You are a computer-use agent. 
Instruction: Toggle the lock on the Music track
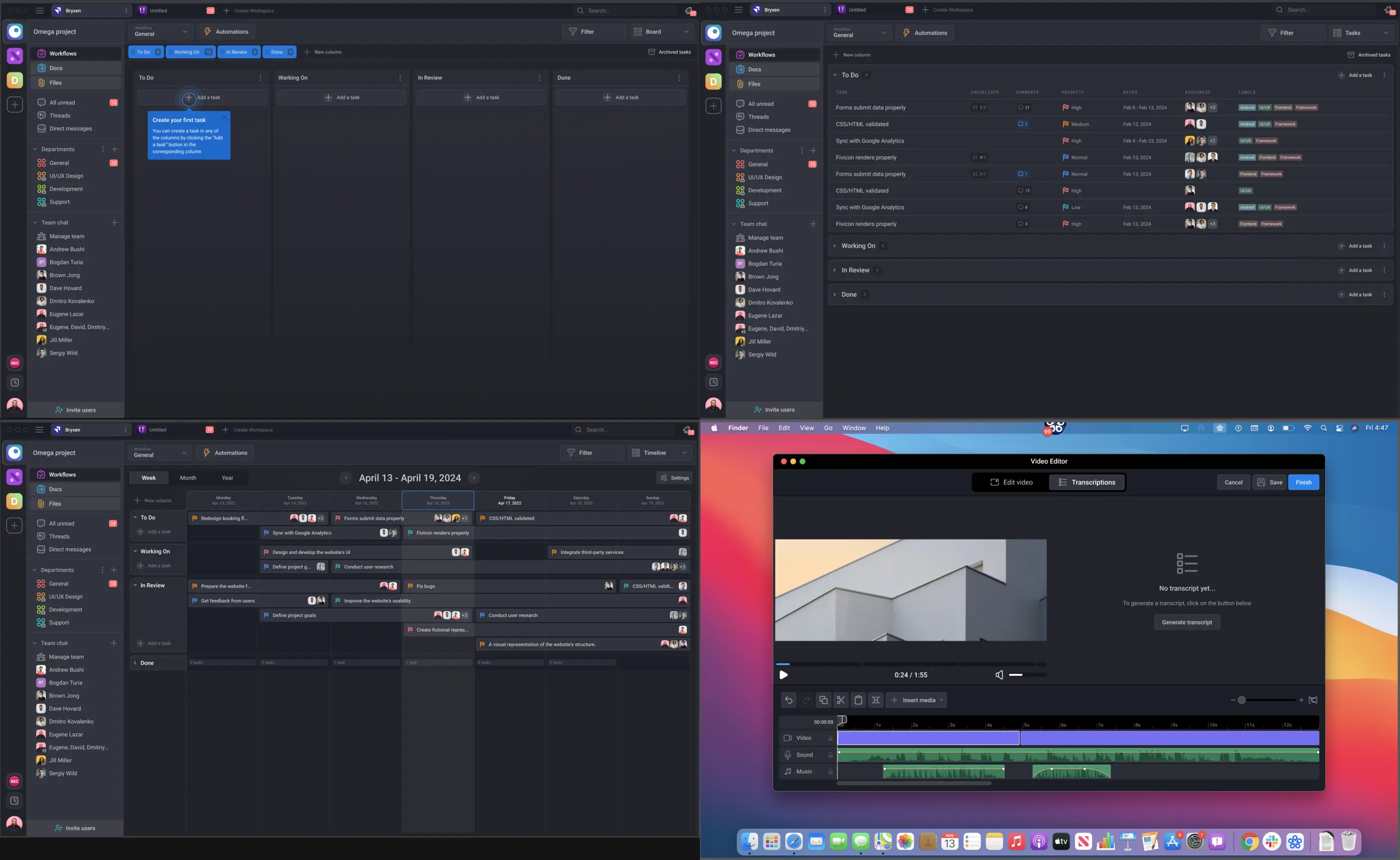(830, 772)
